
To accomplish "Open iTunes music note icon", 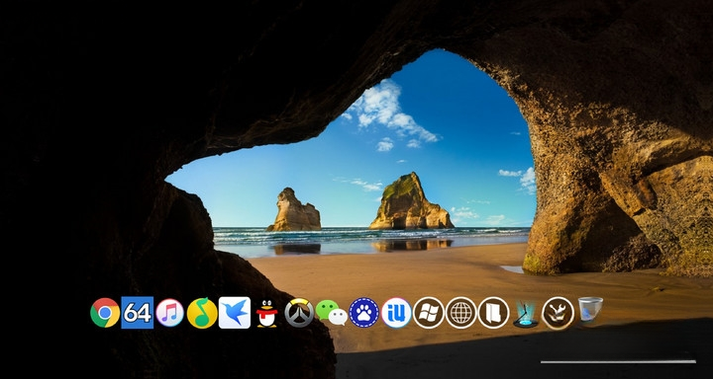I will tap(170, 313).
